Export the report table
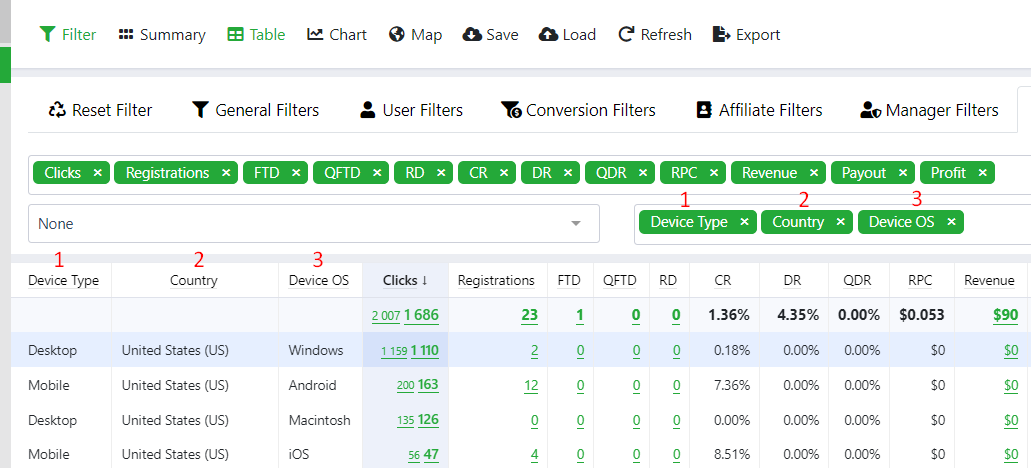Viewport: 1031px width, 468px height. point(746,34)
